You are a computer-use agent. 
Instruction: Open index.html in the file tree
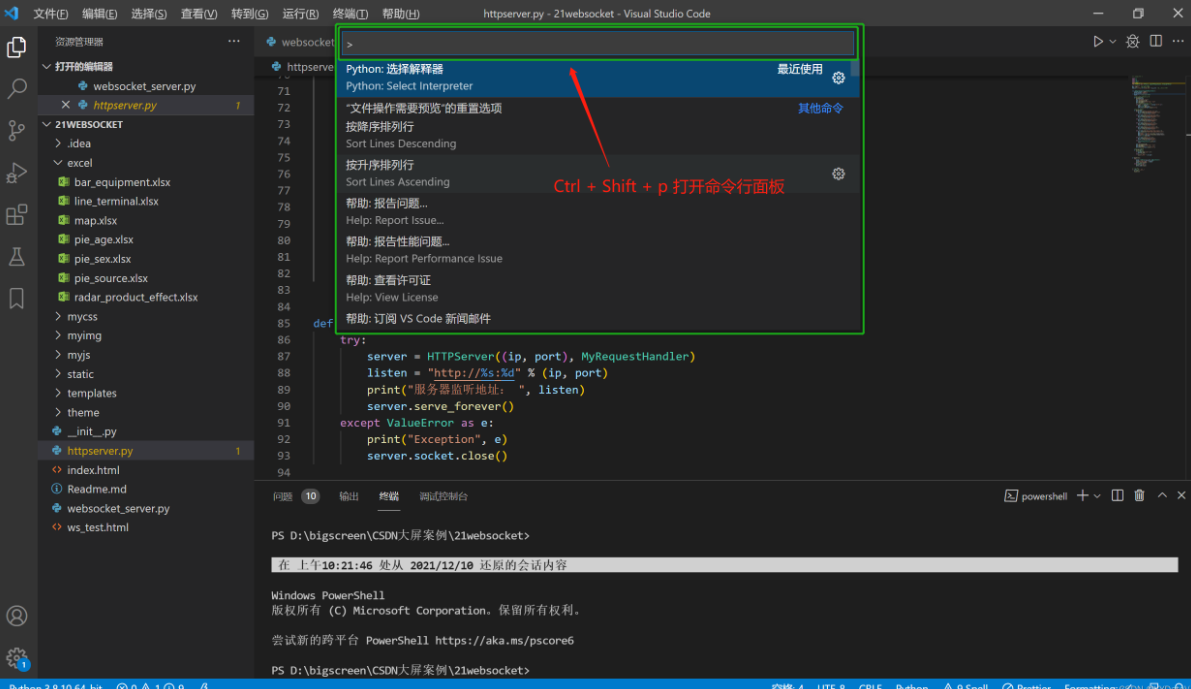point(93,469)
